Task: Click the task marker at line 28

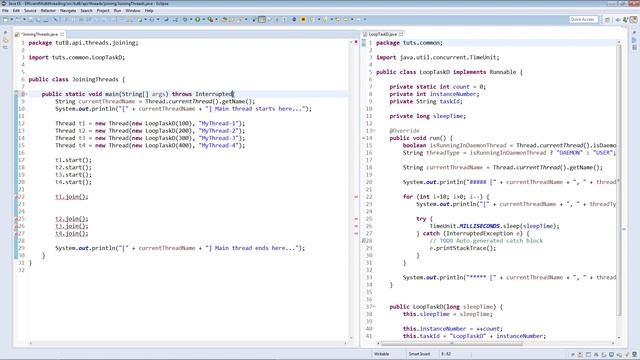Action: point(364,241)
